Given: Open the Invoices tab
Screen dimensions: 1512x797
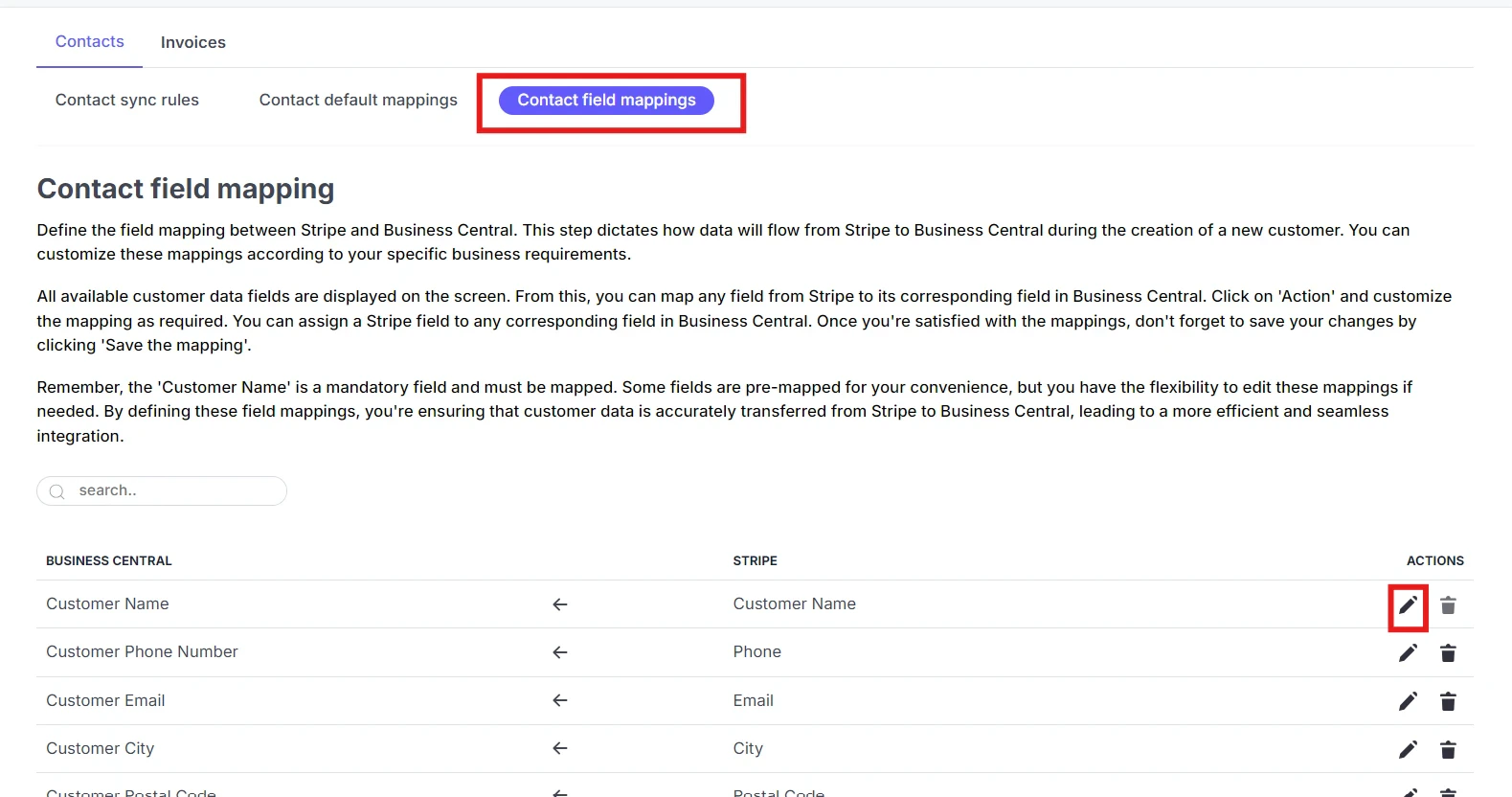Looking at the screenshot, I should 193,42.
